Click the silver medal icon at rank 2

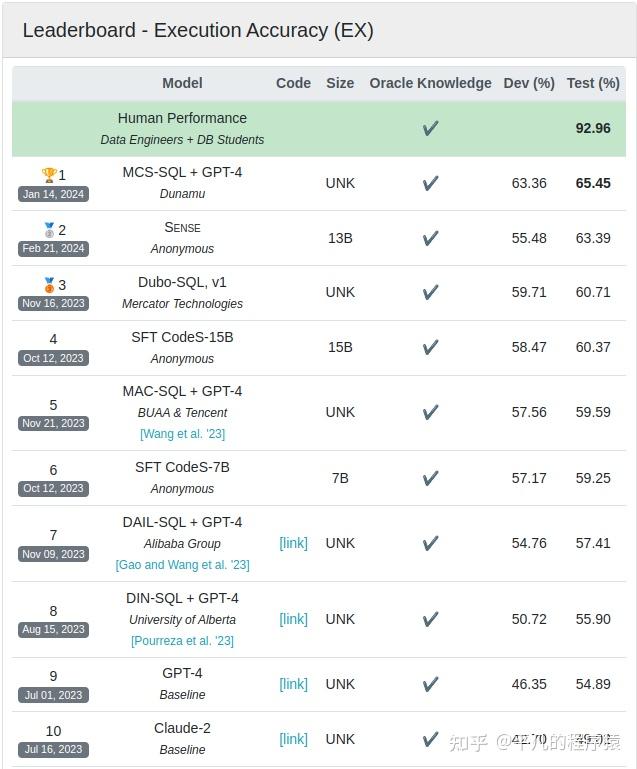[x=49, y=230]
